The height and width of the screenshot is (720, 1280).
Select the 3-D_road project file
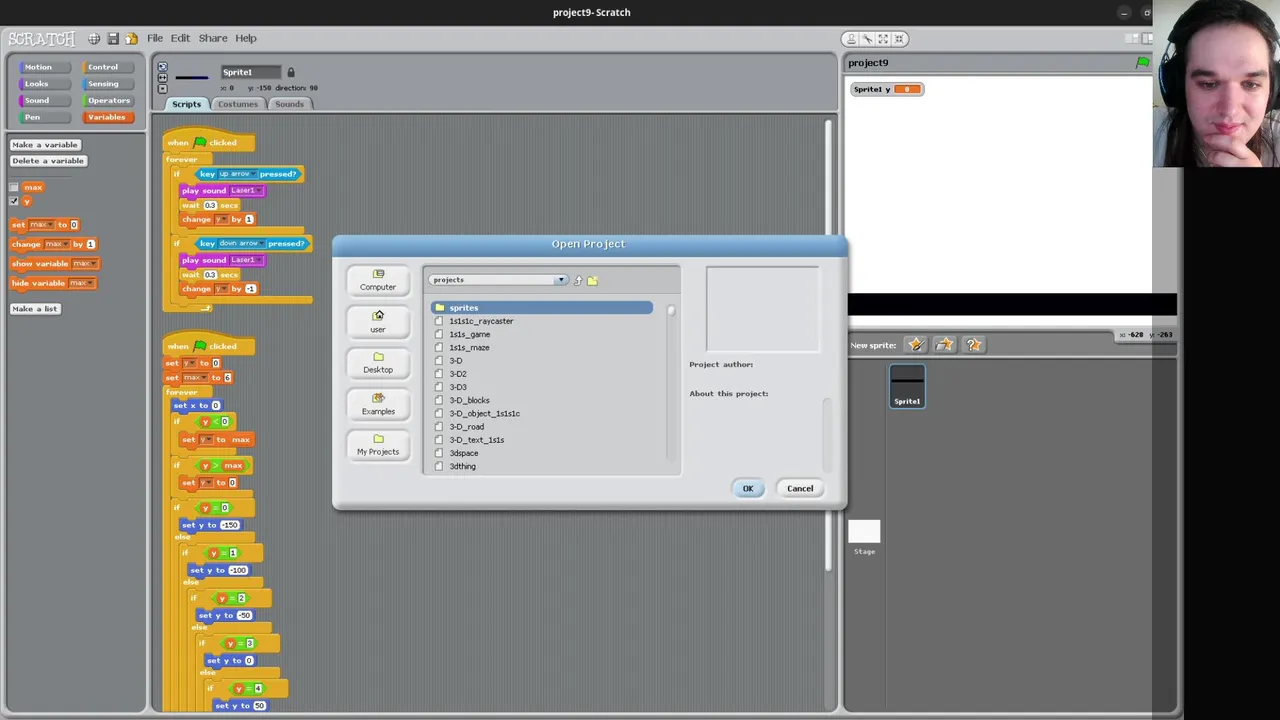tap(466, 427)
